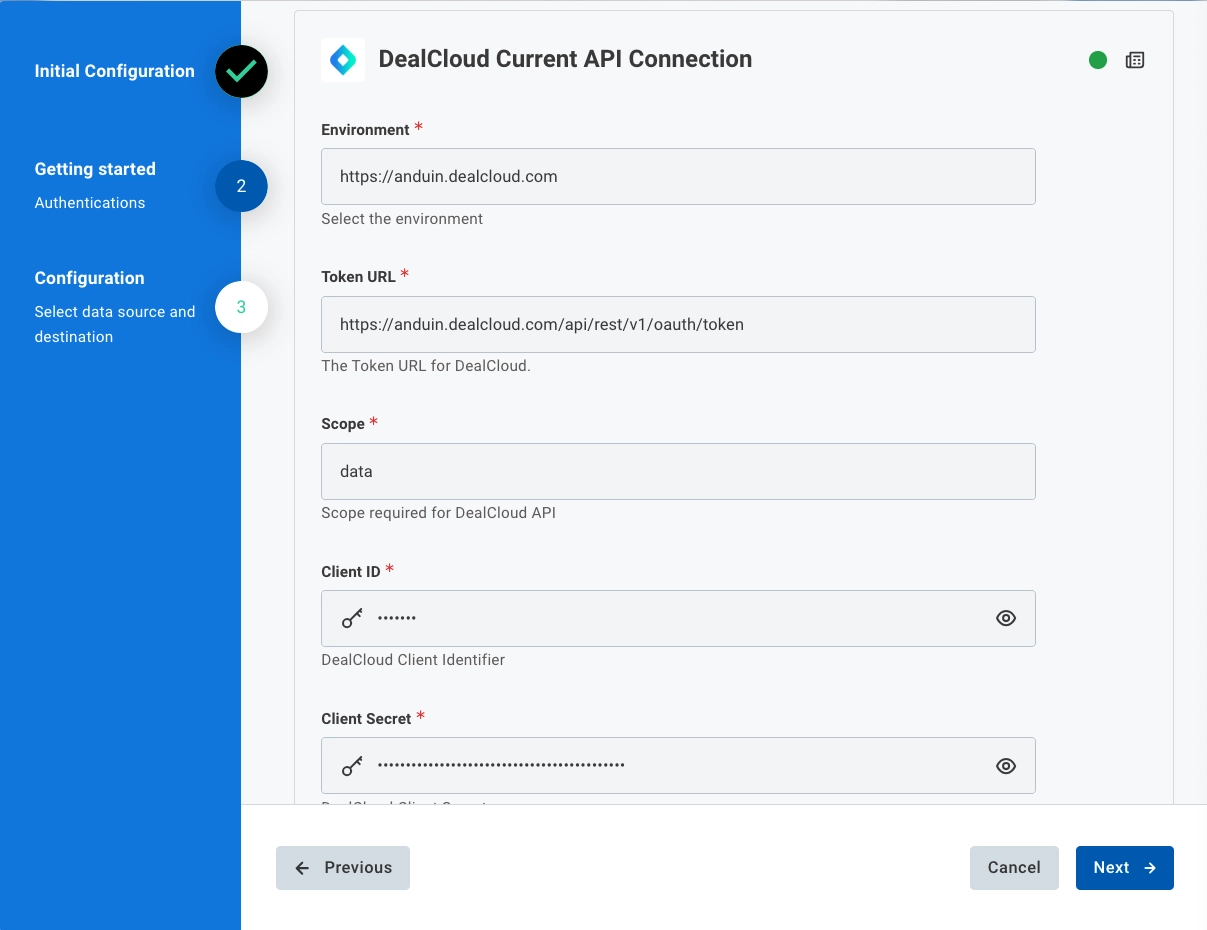1207x930 pixels.
Task: Go to Configuration step
Action: (x=90, y=278)
